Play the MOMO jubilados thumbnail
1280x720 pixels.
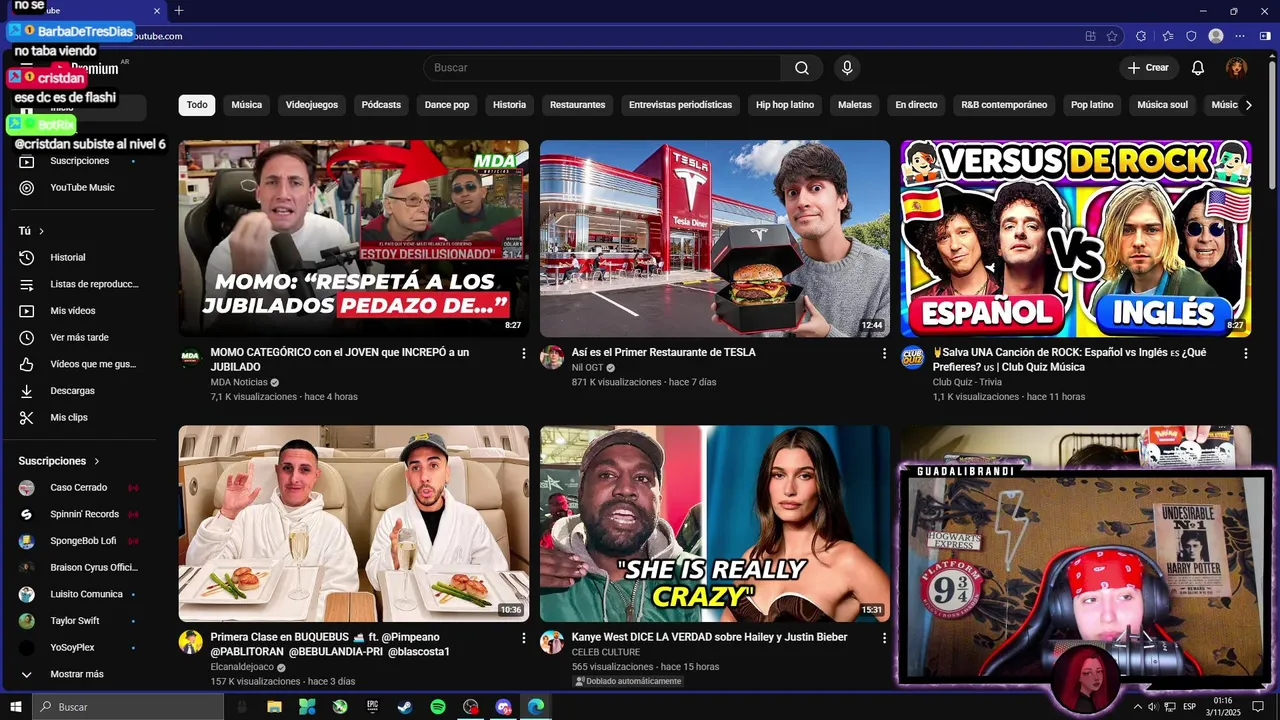(354, 239)
